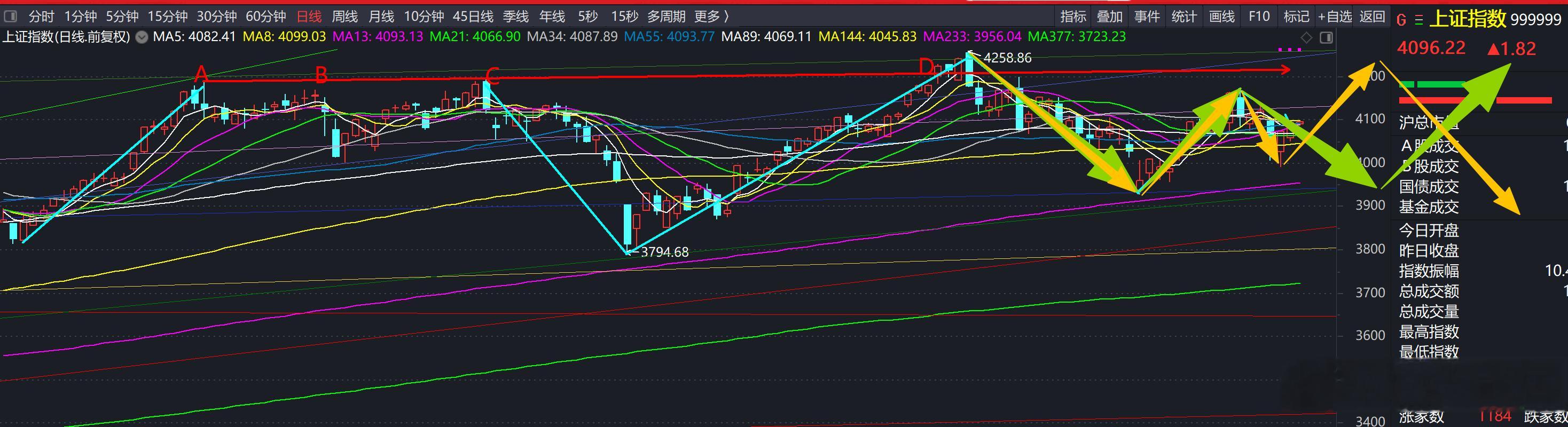Select the 30分钟 period
The width and height of the screenshot is (1568, 427).
(217, 17)
